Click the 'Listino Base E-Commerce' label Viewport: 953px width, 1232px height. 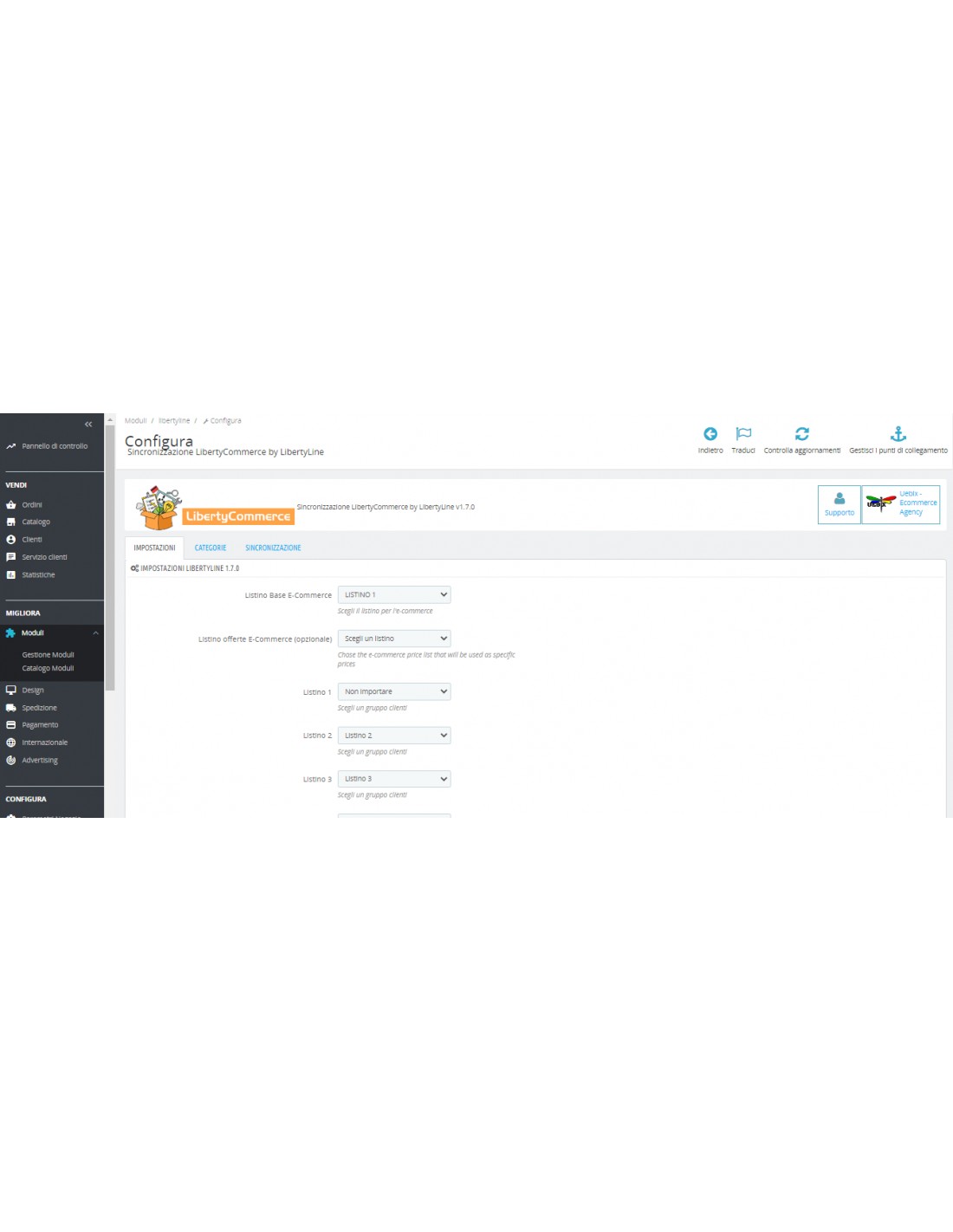tap(288, 596)
